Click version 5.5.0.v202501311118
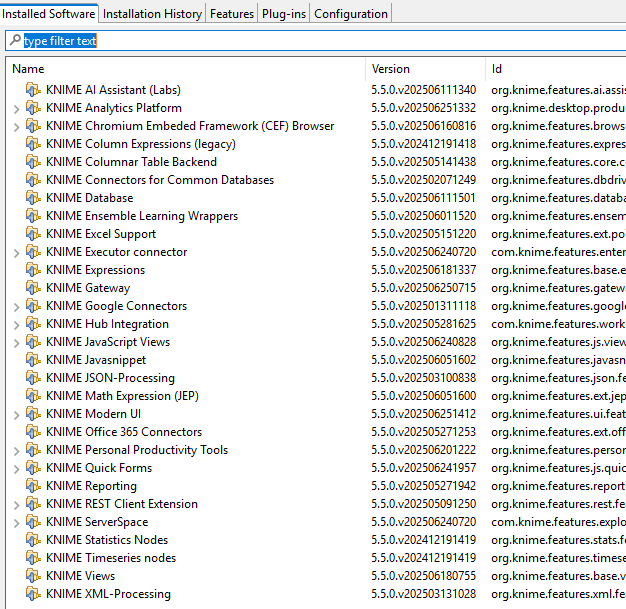This screenshot has width=626, height=609. pos(424,305)
